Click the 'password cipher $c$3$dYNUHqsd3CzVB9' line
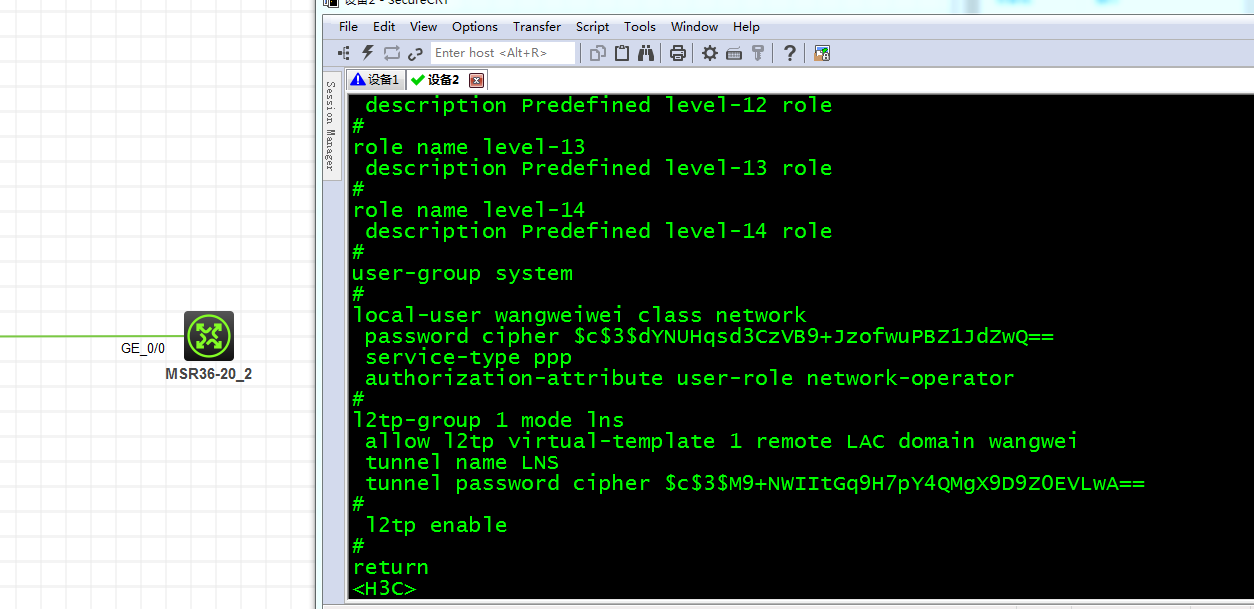 (709, 336)
